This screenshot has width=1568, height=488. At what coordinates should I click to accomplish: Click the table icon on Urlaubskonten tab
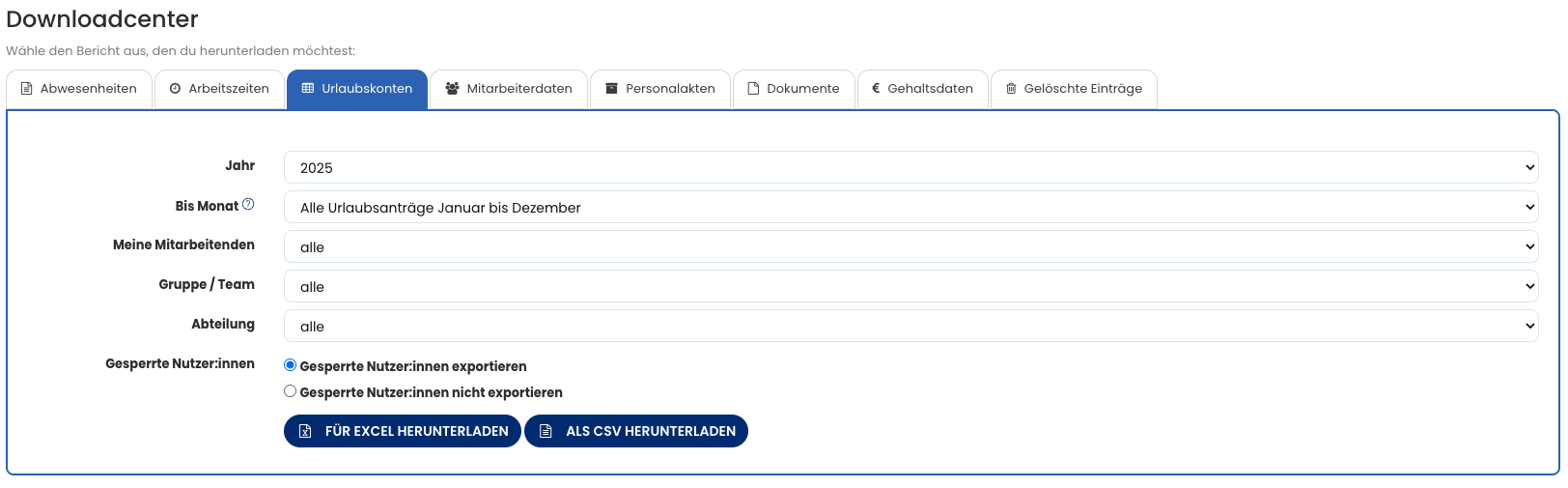(308, 89)
